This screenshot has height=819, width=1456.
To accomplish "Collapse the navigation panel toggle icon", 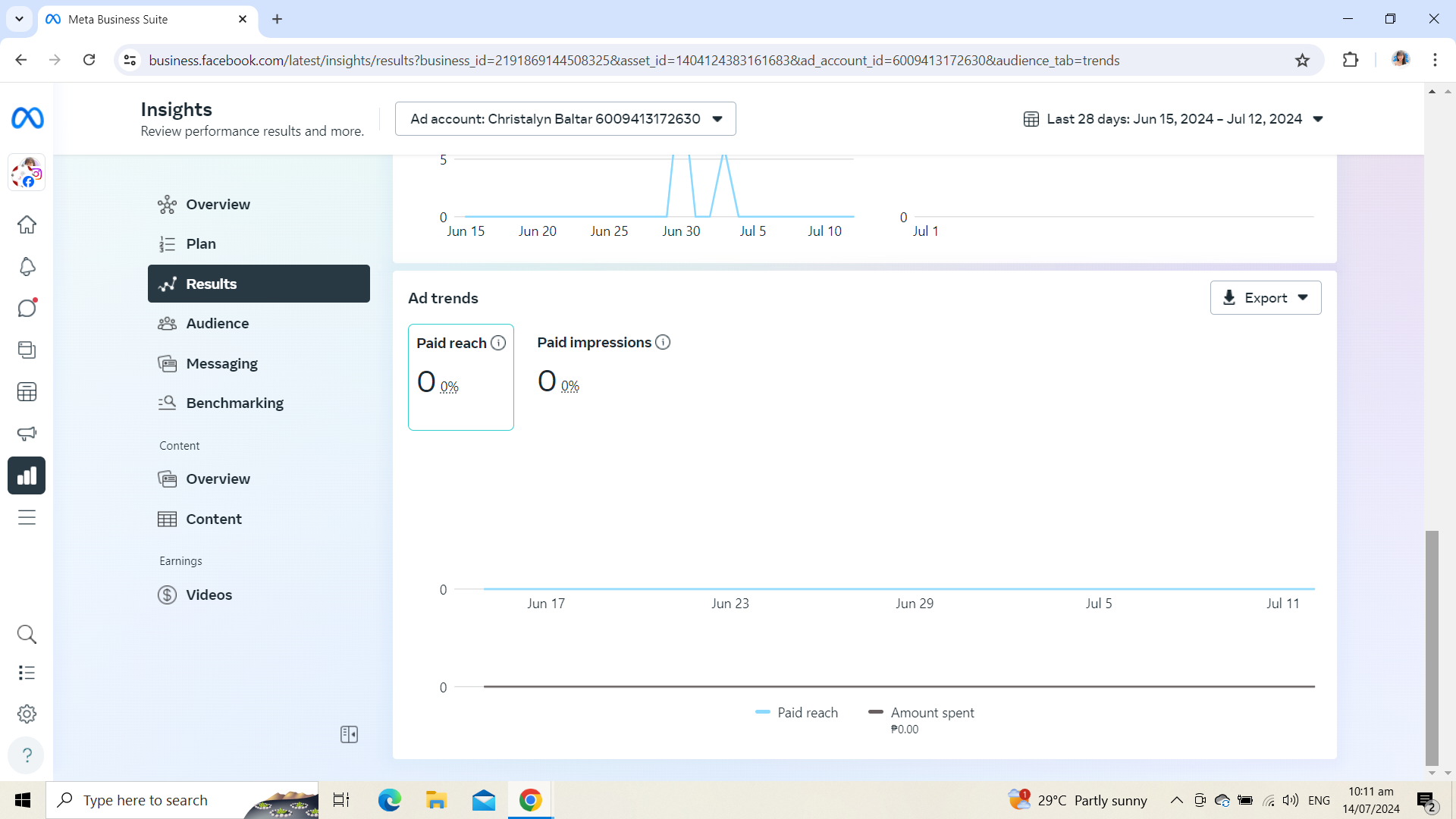I will 349,734.
